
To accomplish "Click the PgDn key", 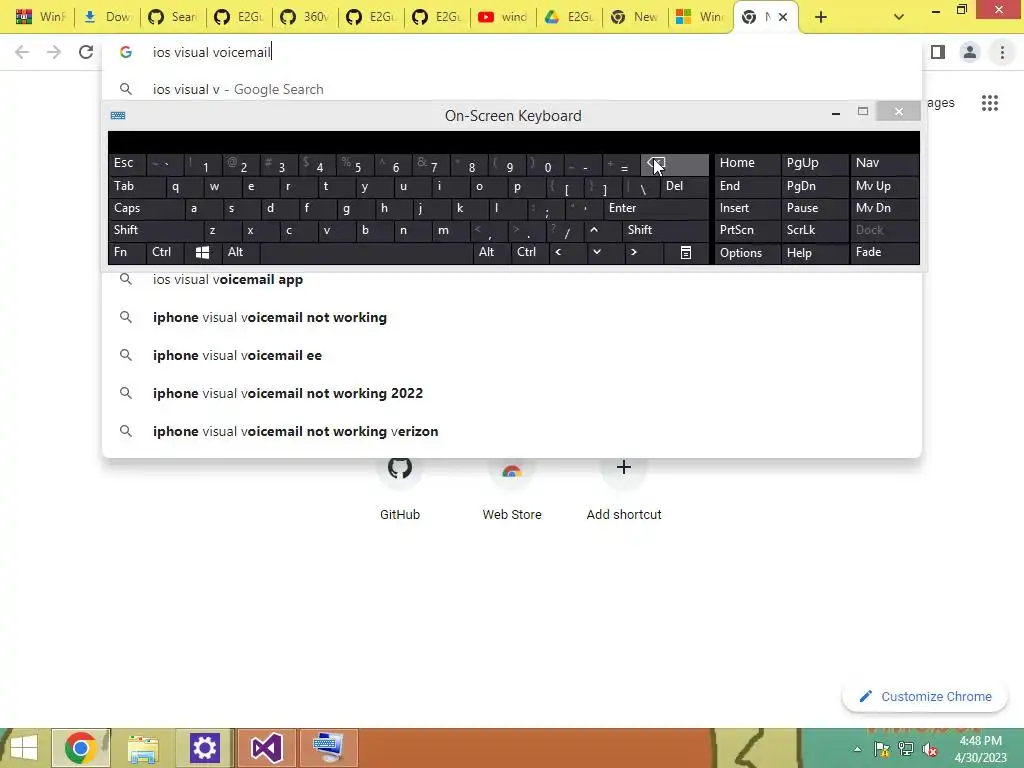I will click(x=815, y=186).
